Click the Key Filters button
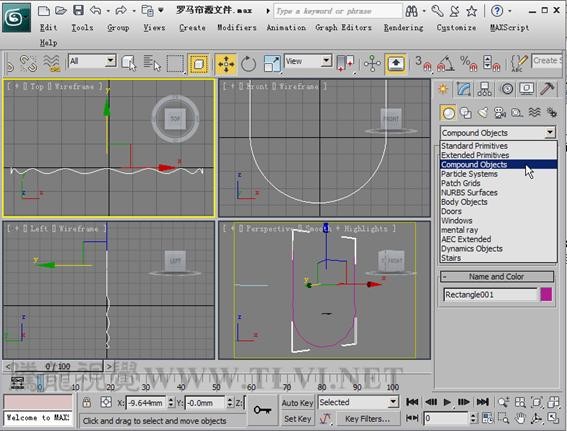567x431 pixels. pos(367,419)
